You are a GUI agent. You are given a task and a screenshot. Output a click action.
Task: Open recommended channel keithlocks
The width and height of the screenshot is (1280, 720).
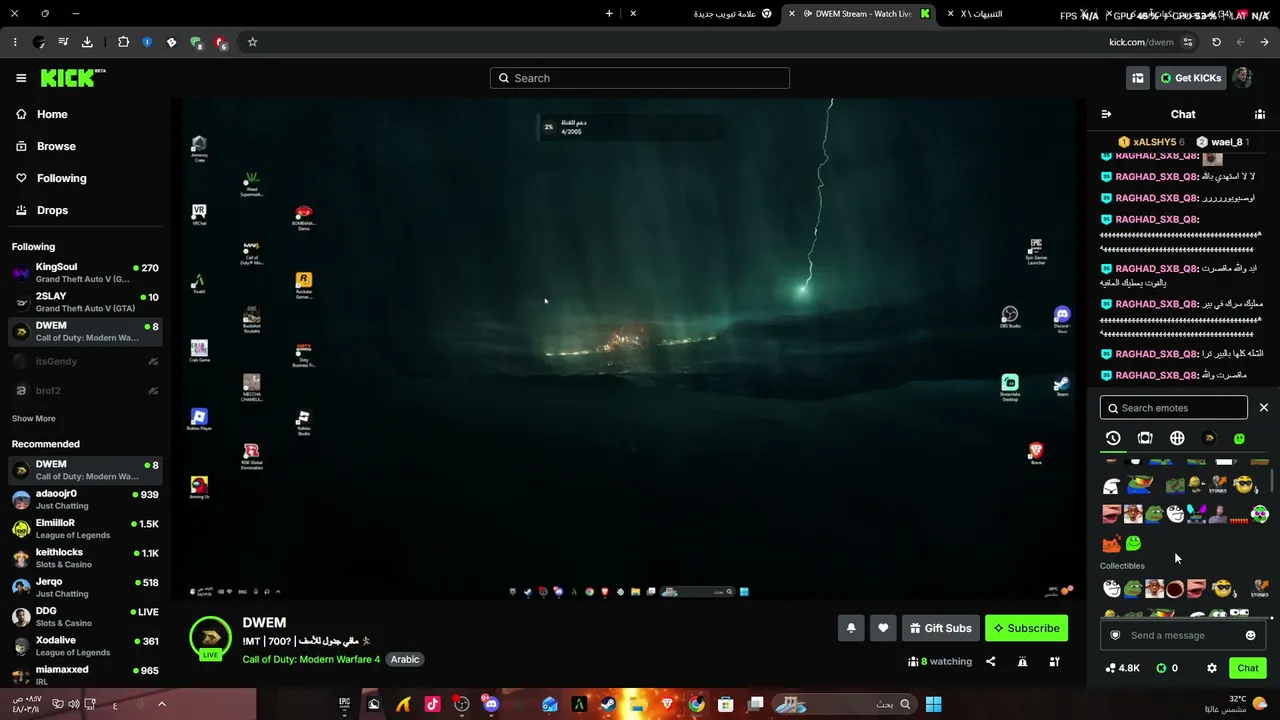(x=85, y=558)
